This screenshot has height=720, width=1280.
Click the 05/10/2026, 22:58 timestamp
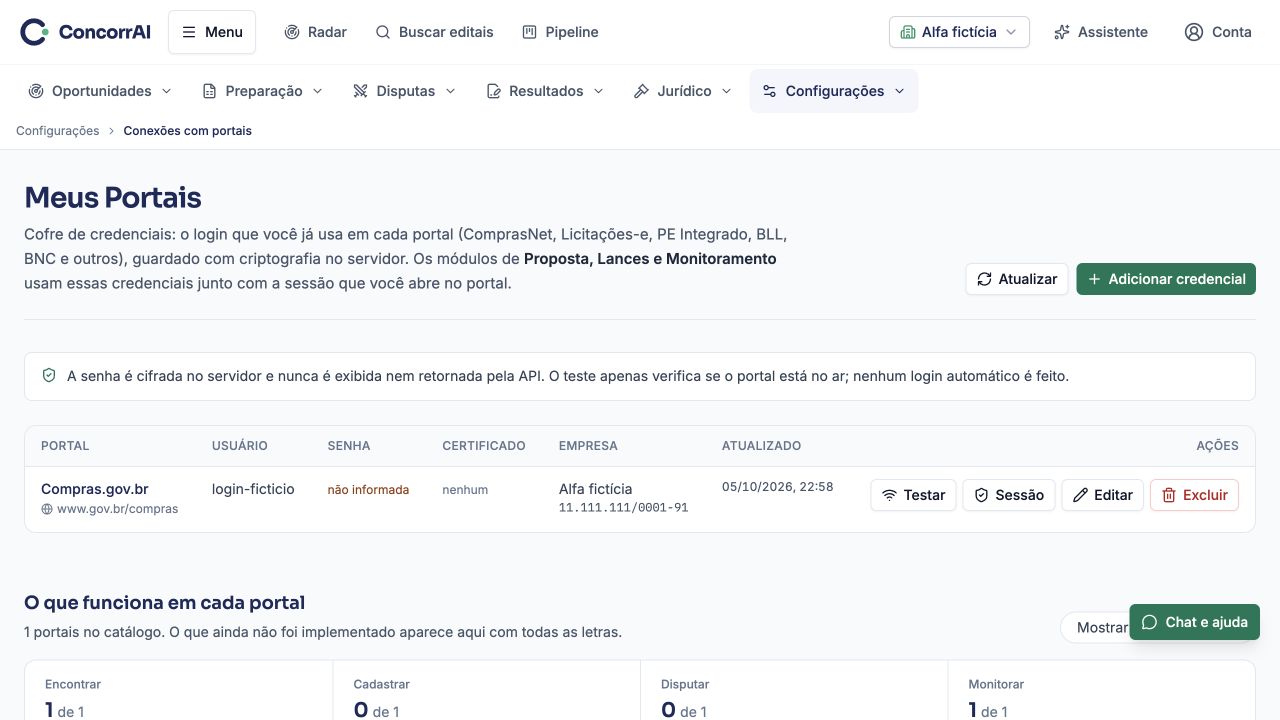coord(777,487)
